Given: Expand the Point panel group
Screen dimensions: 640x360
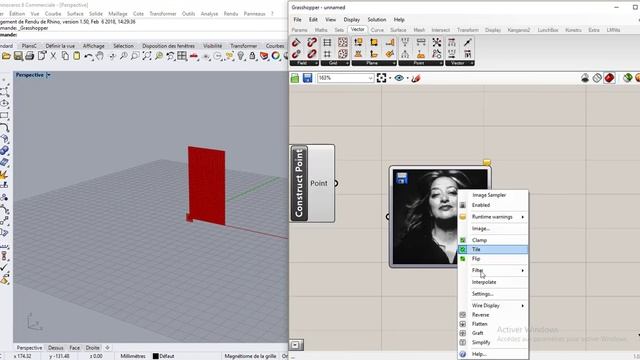Looking at the screenshot, I should coord(421,63).
